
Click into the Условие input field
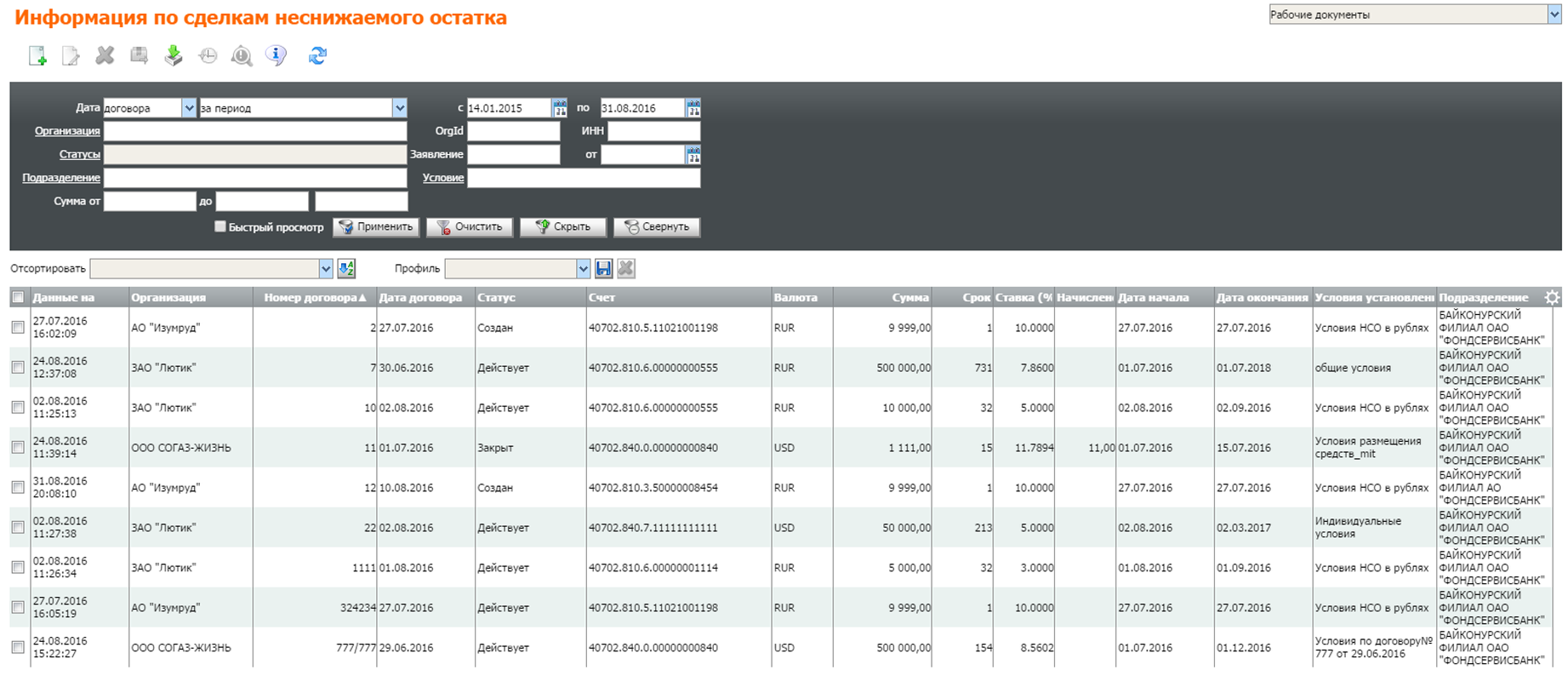click(x=584, y=178)
